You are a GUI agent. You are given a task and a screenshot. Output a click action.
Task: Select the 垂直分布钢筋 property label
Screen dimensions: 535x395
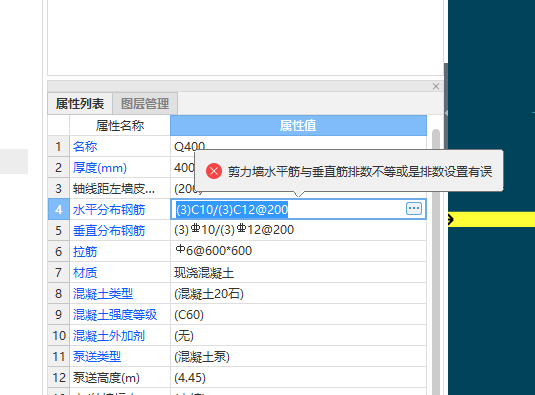[x=109, y=231]
